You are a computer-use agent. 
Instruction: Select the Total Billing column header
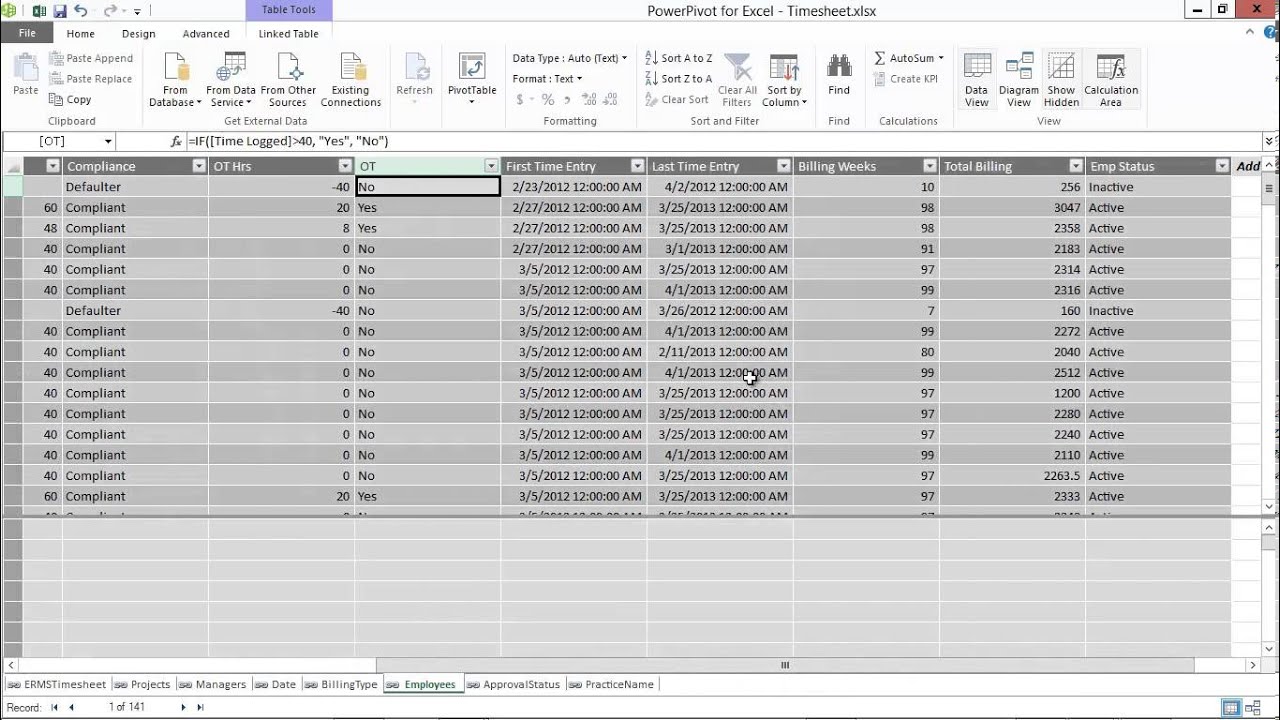pos(1012,166)
